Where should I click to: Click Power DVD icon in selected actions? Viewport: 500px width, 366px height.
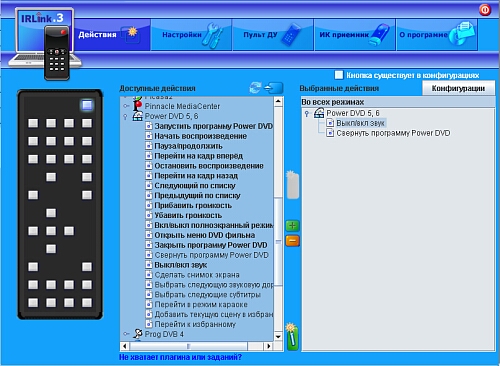pyautogui.click(x=319, y=113)
